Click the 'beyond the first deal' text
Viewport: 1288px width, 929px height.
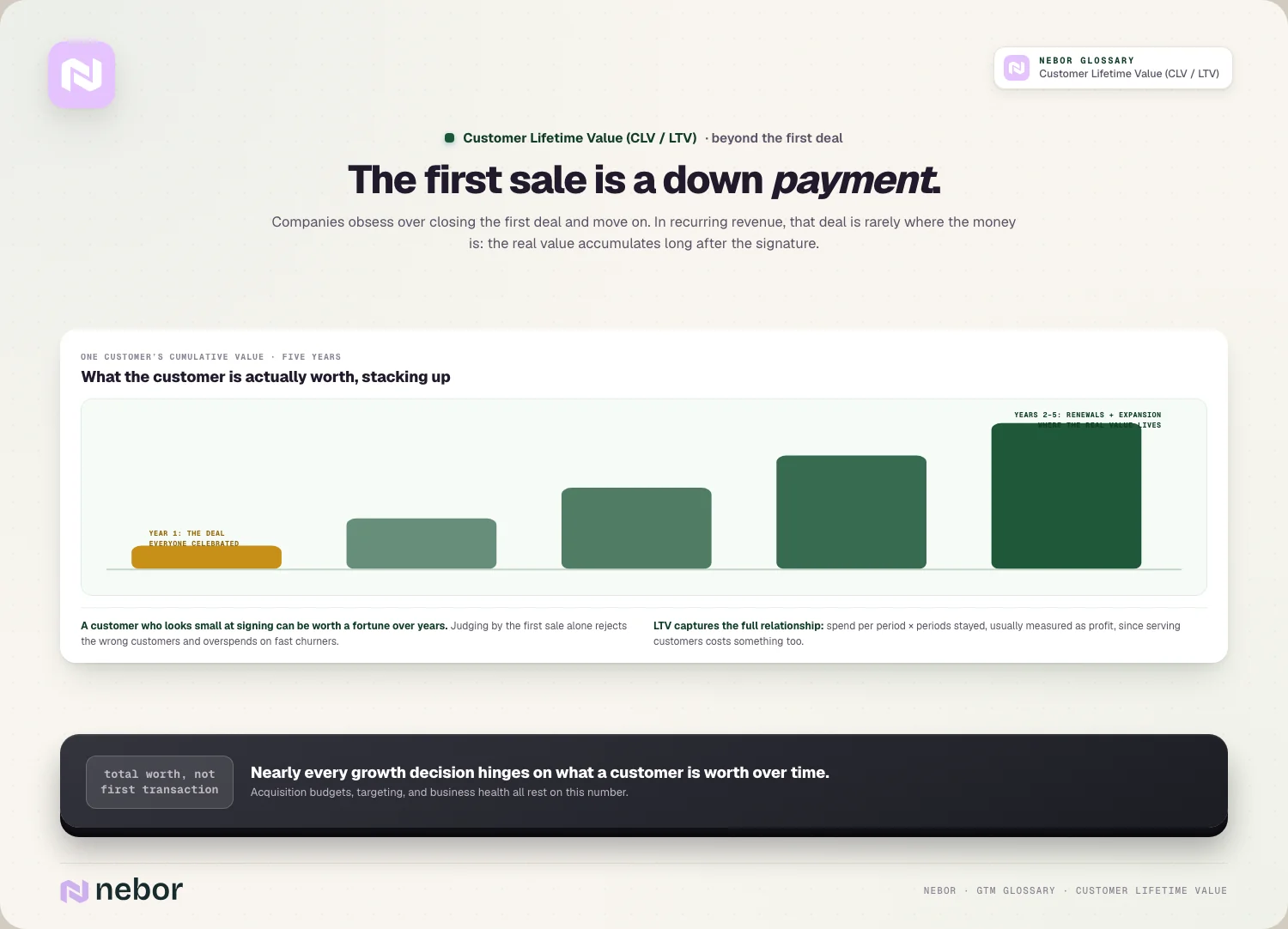[777, 138]
